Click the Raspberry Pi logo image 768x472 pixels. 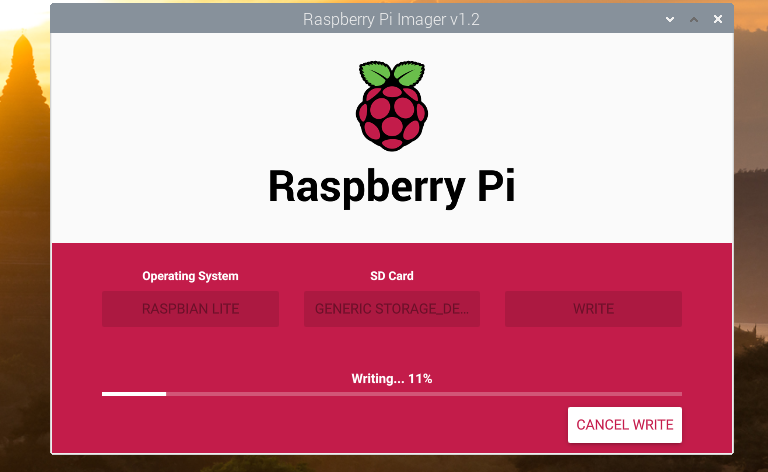tap(392, 106)
